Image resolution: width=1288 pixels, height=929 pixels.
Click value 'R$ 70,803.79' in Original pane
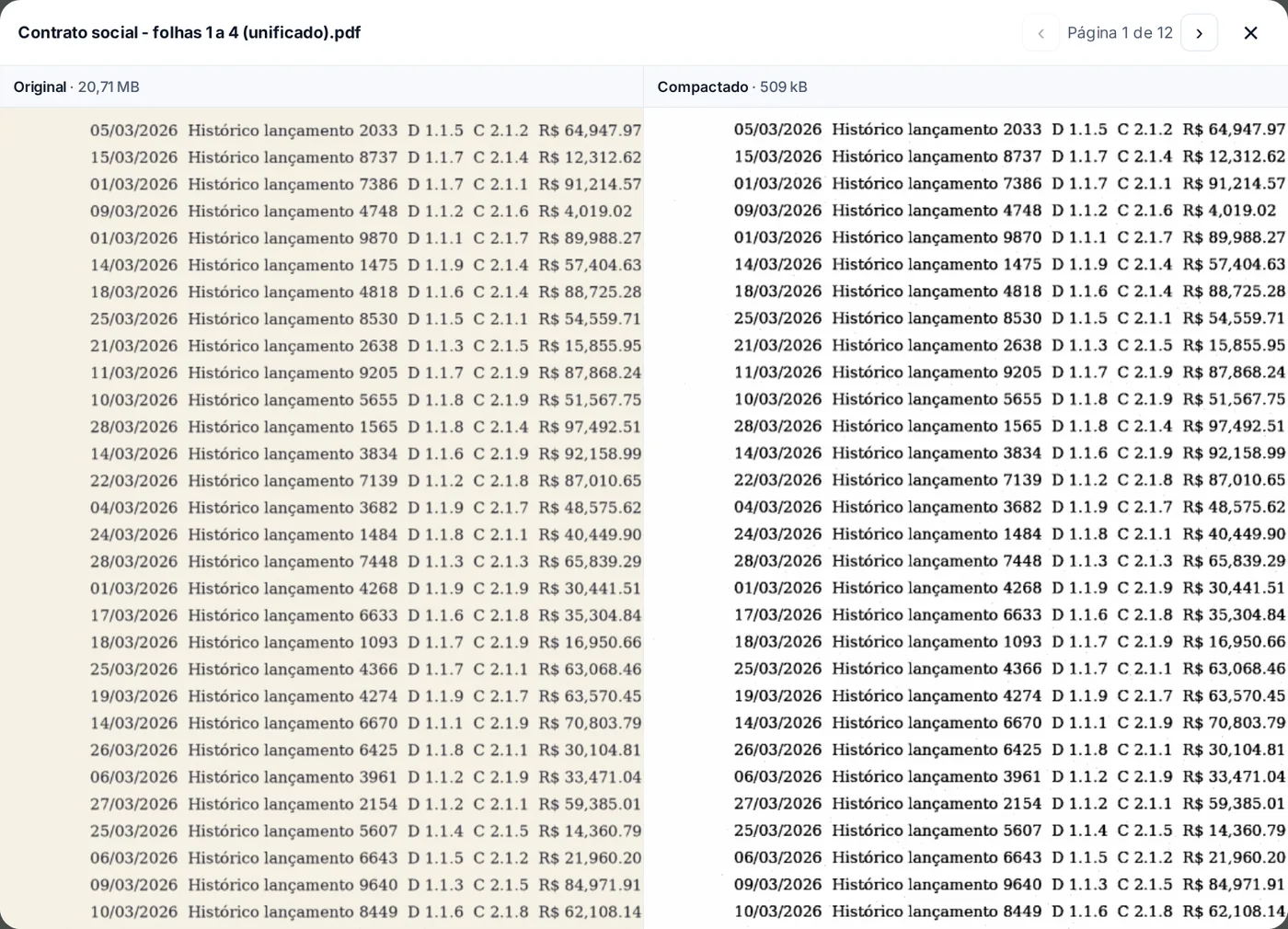[x=590, y=723]
